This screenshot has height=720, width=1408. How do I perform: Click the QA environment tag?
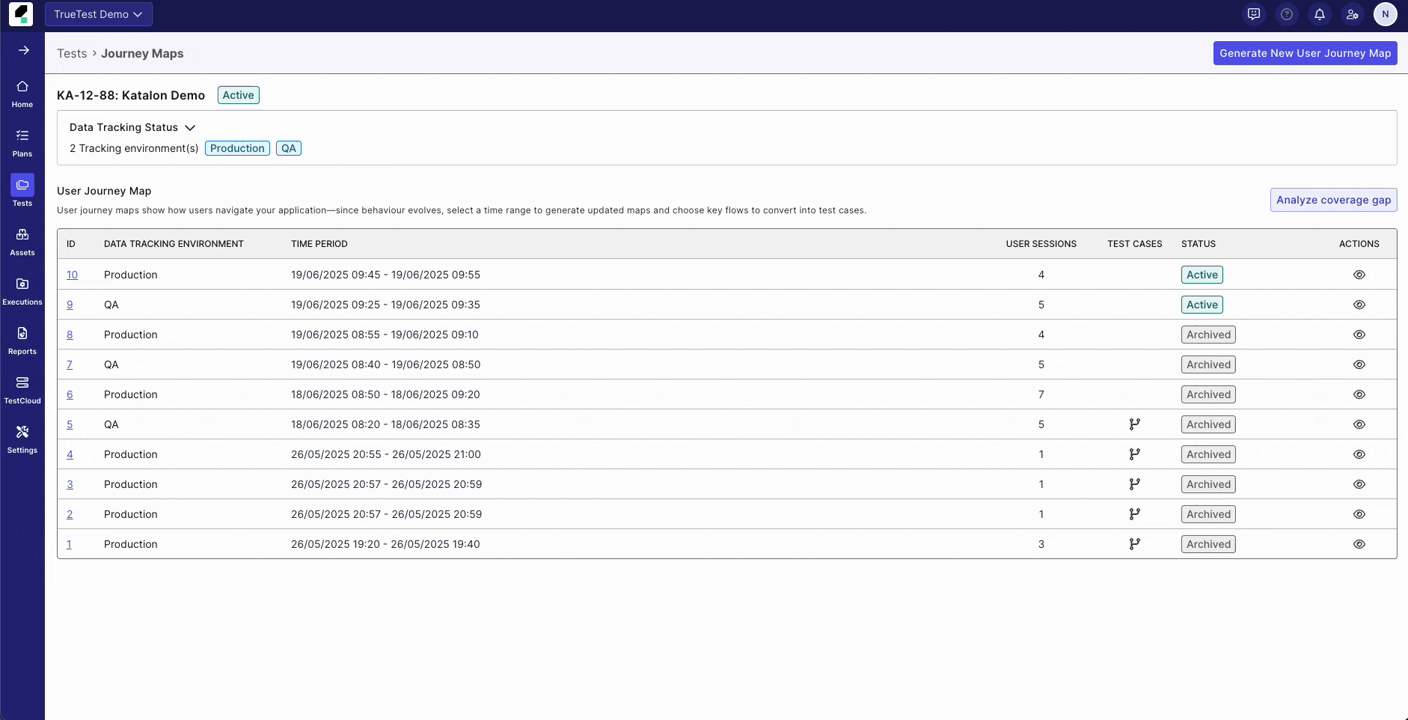point(289,148)
